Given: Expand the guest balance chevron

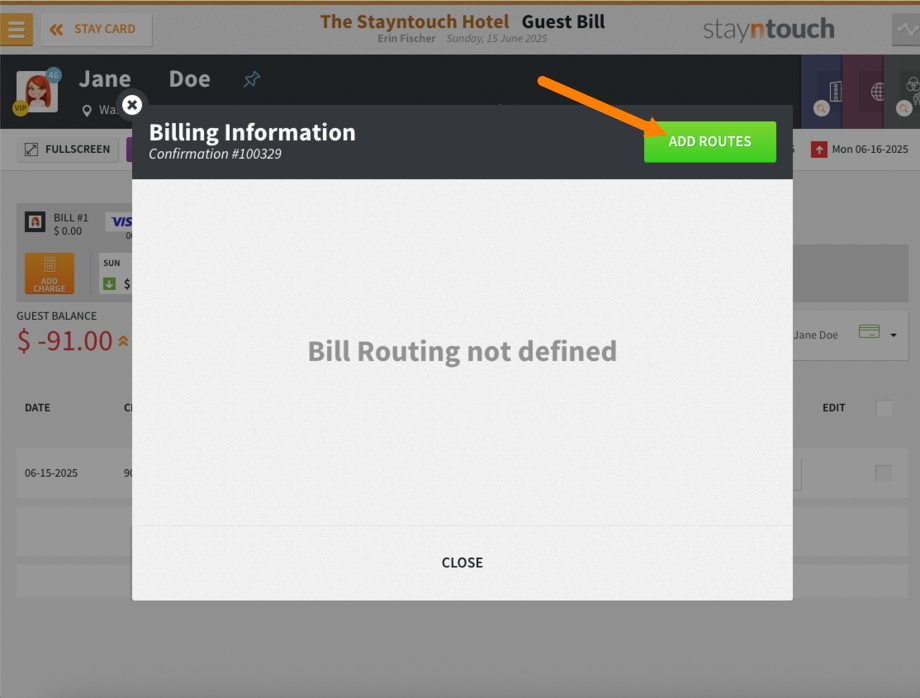Looking at the screenshot, I should point(123,341).
